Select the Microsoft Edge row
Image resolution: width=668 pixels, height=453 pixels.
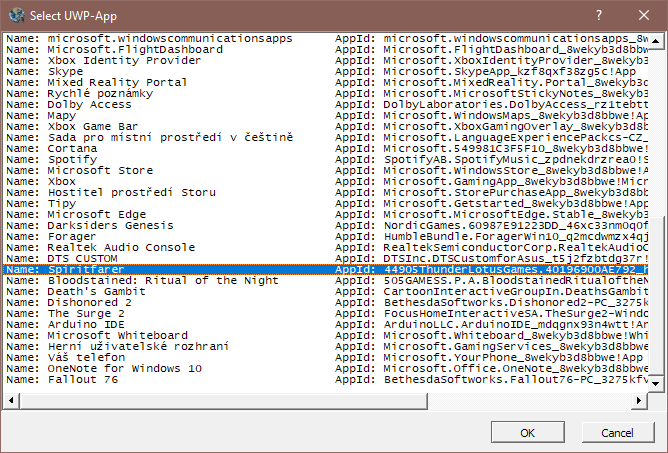coord(325,214)
